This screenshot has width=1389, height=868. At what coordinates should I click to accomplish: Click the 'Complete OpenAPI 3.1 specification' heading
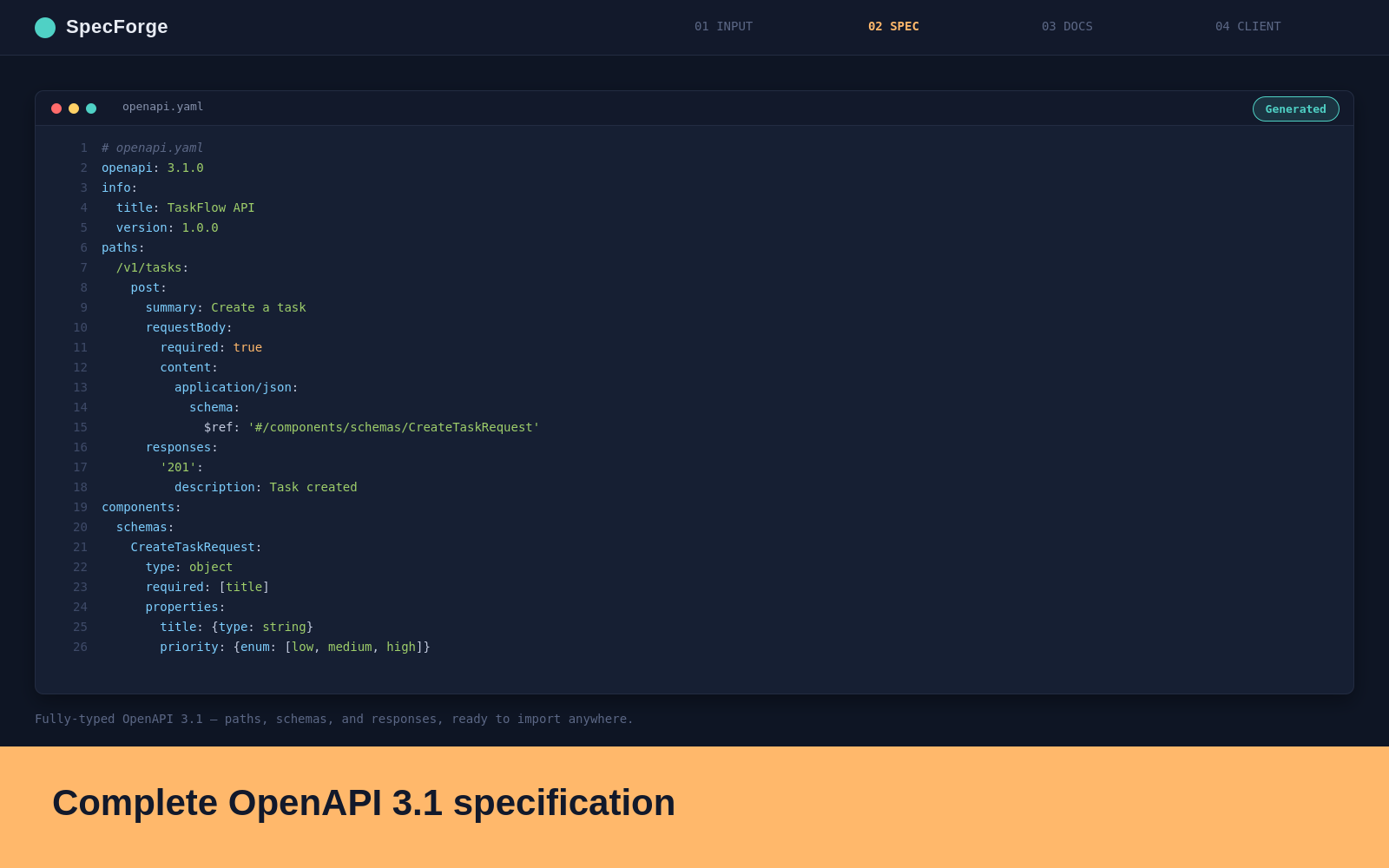coord(364,803)
